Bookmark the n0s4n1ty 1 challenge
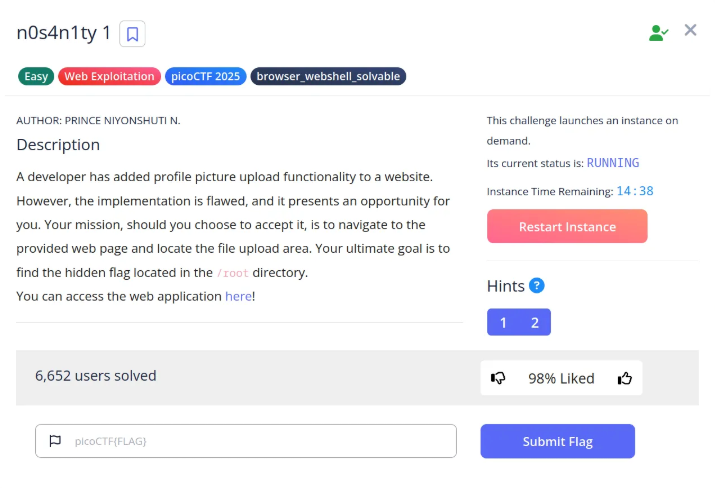 click(132, 34)
